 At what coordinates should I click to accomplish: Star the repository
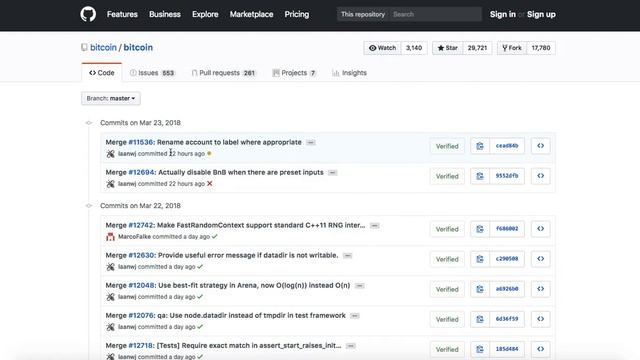[x=448, y=48]
